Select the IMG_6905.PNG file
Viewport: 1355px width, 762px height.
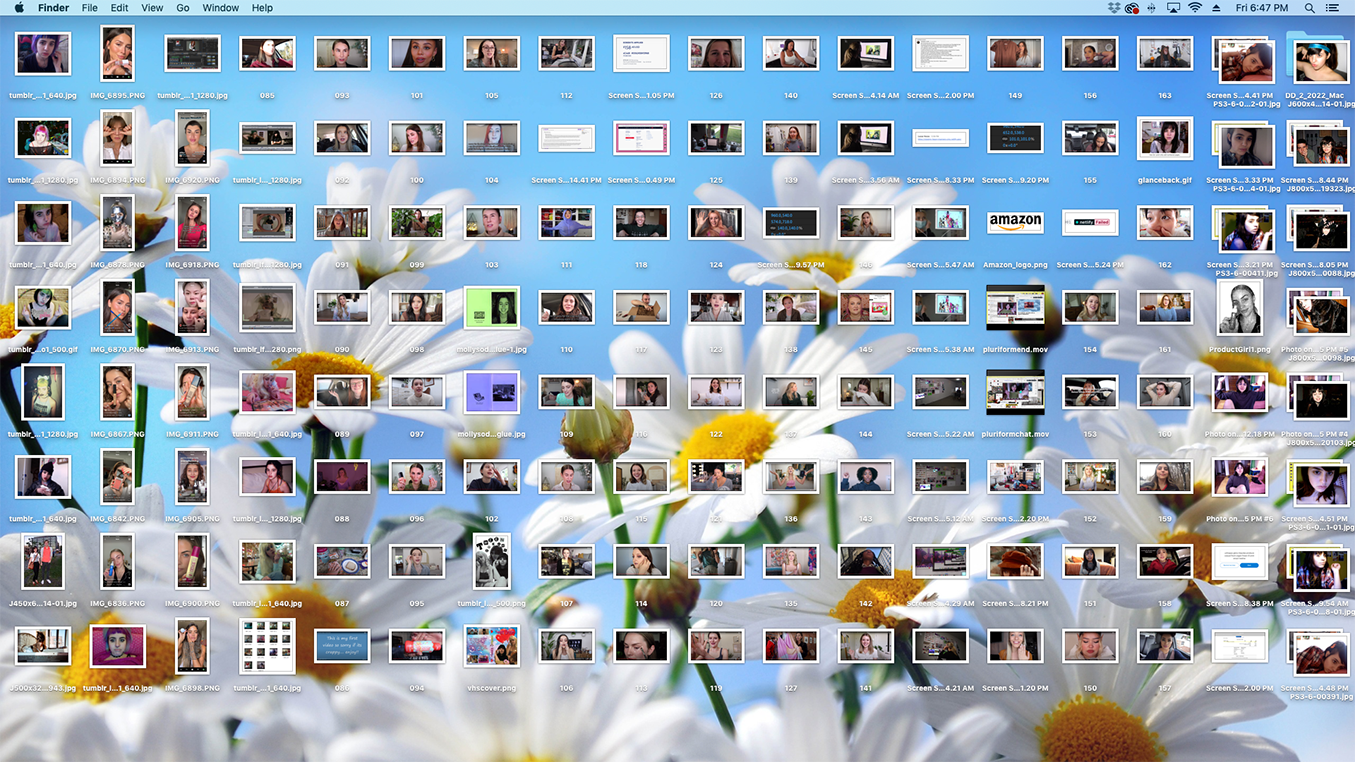[192, 476]
